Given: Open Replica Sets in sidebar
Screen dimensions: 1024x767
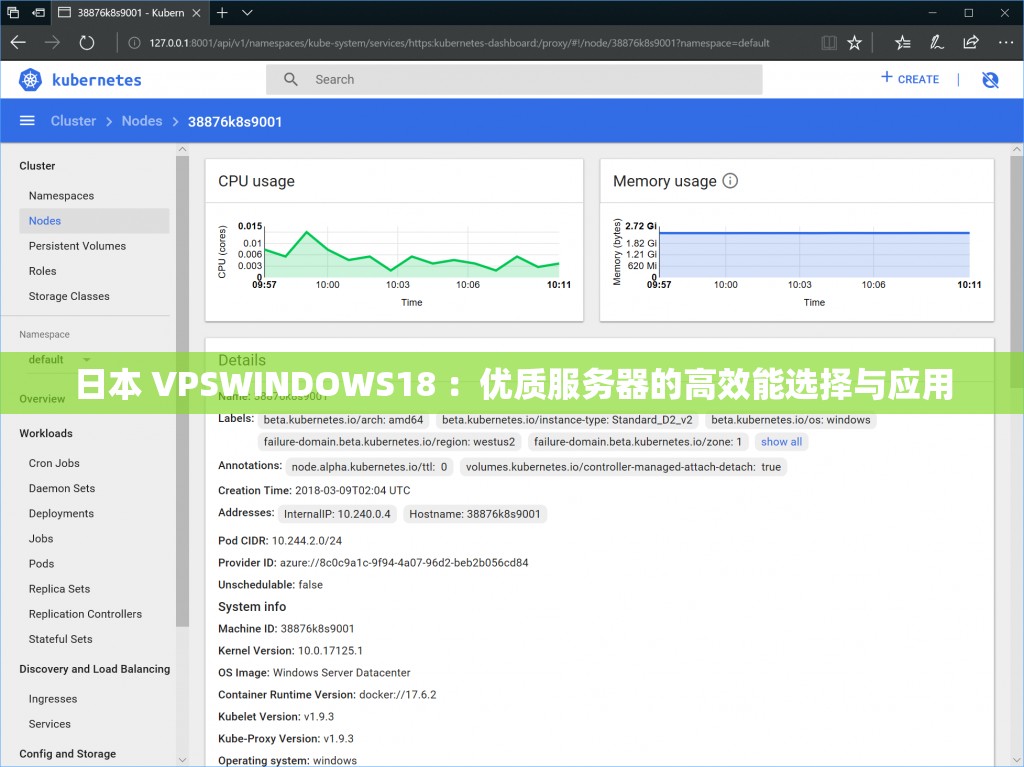Looking at the screenshot, I should (x=59, y=589).
